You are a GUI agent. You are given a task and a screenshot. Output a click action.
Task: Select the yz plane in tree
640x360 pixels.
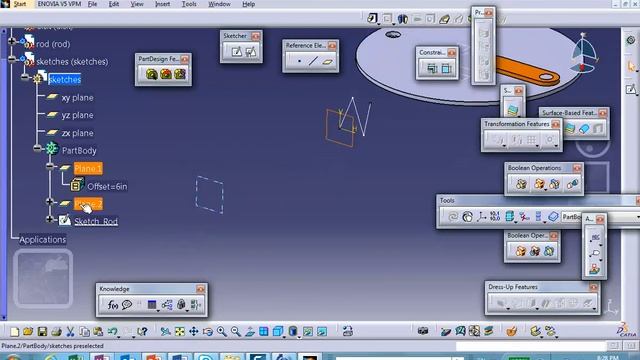pos(78,116)
